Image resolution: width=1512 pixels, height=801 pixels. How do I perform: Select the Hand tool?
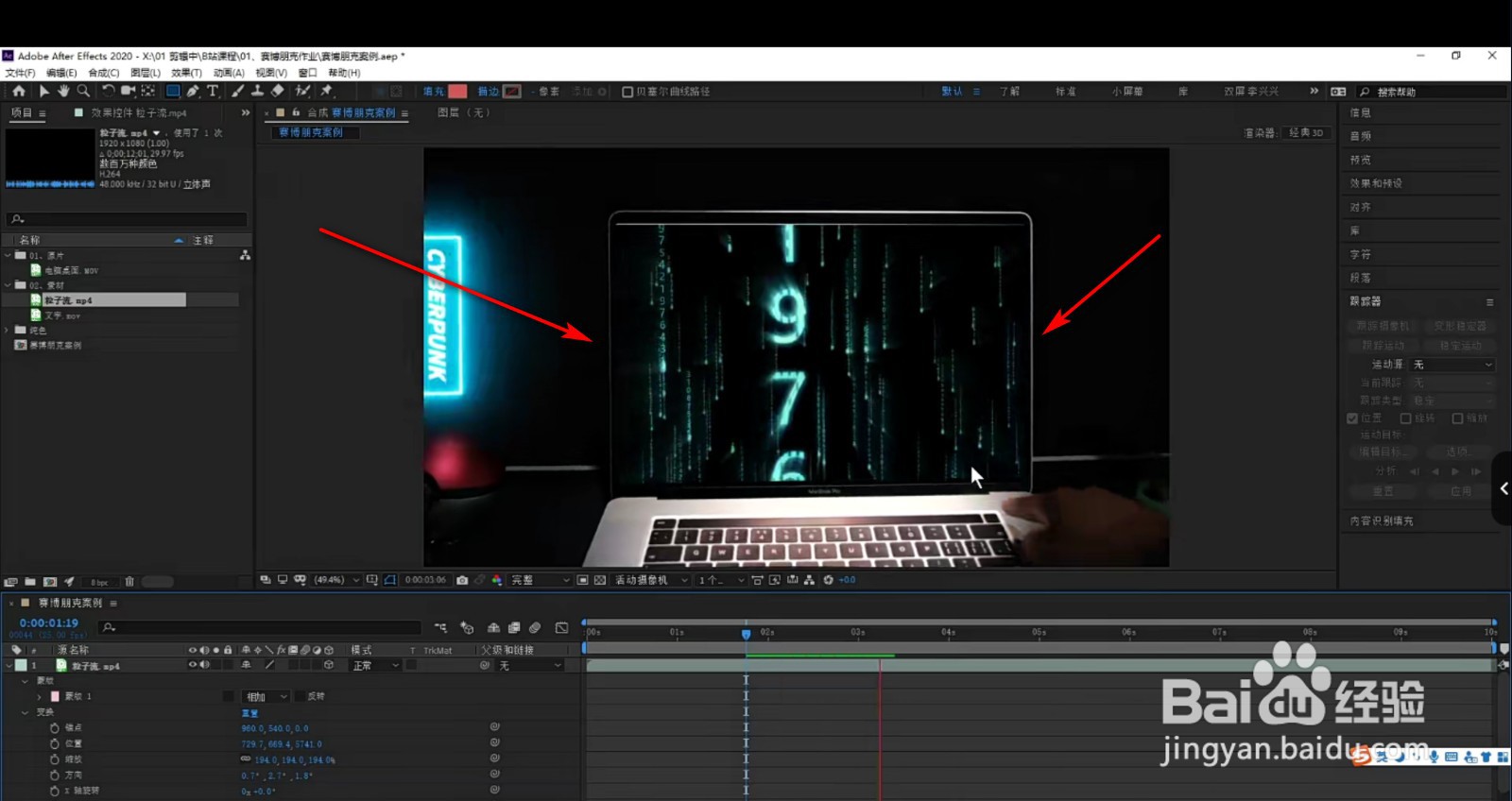click(x=63, y=91)
